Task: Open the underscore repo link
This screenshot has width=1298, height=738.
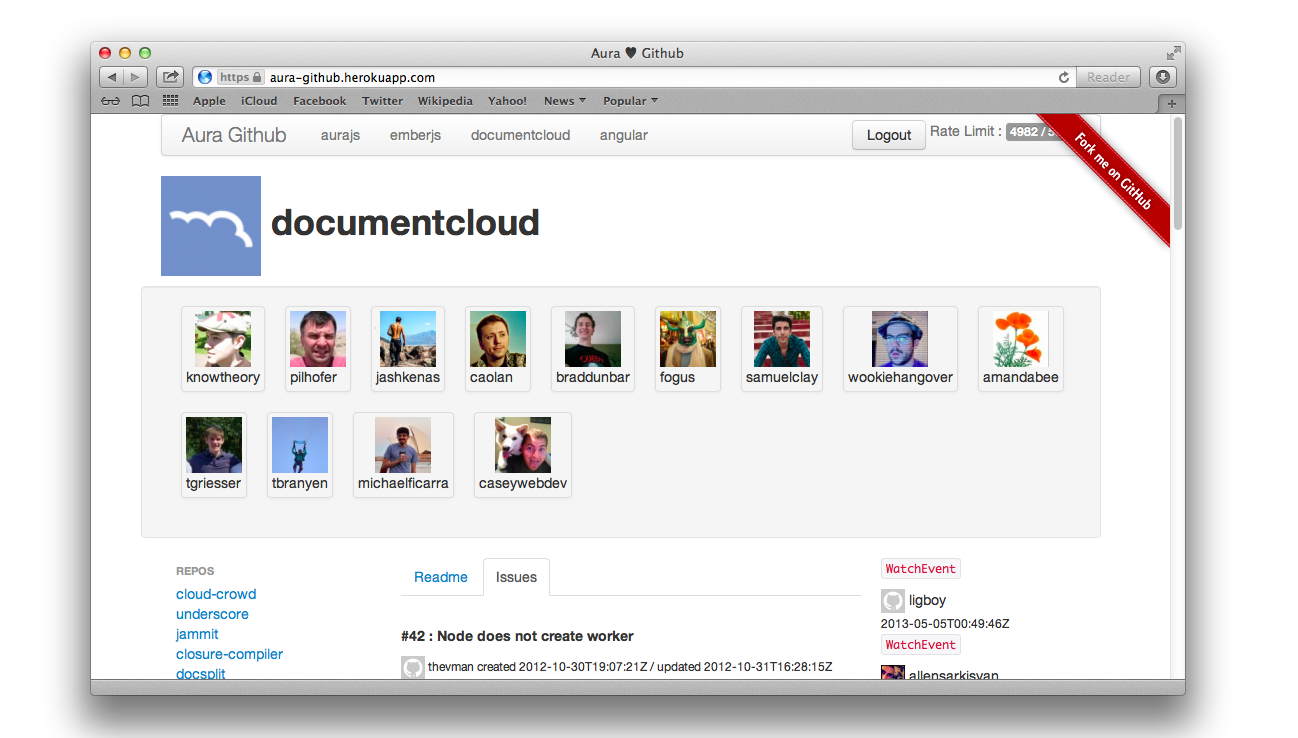Action: click(x=212, y=614)
